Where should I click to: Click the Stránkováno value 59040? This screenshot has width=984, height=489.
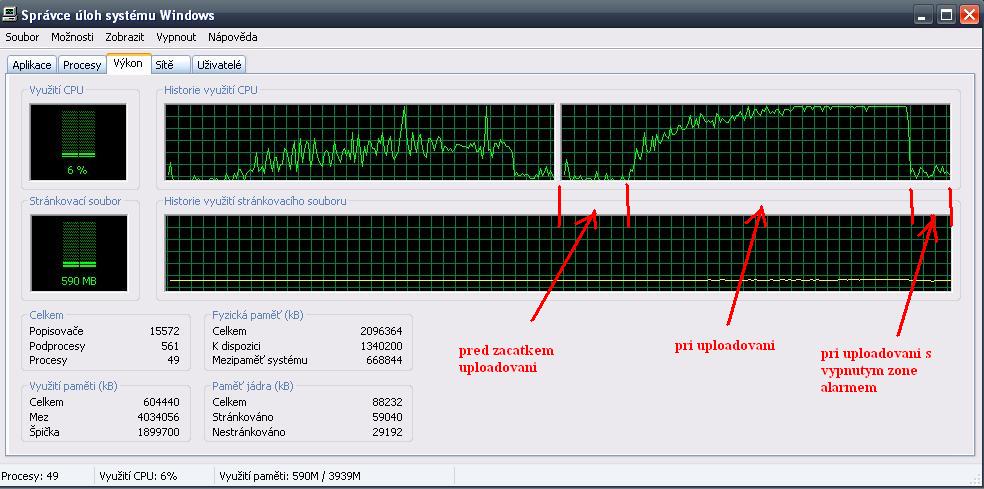387,417
